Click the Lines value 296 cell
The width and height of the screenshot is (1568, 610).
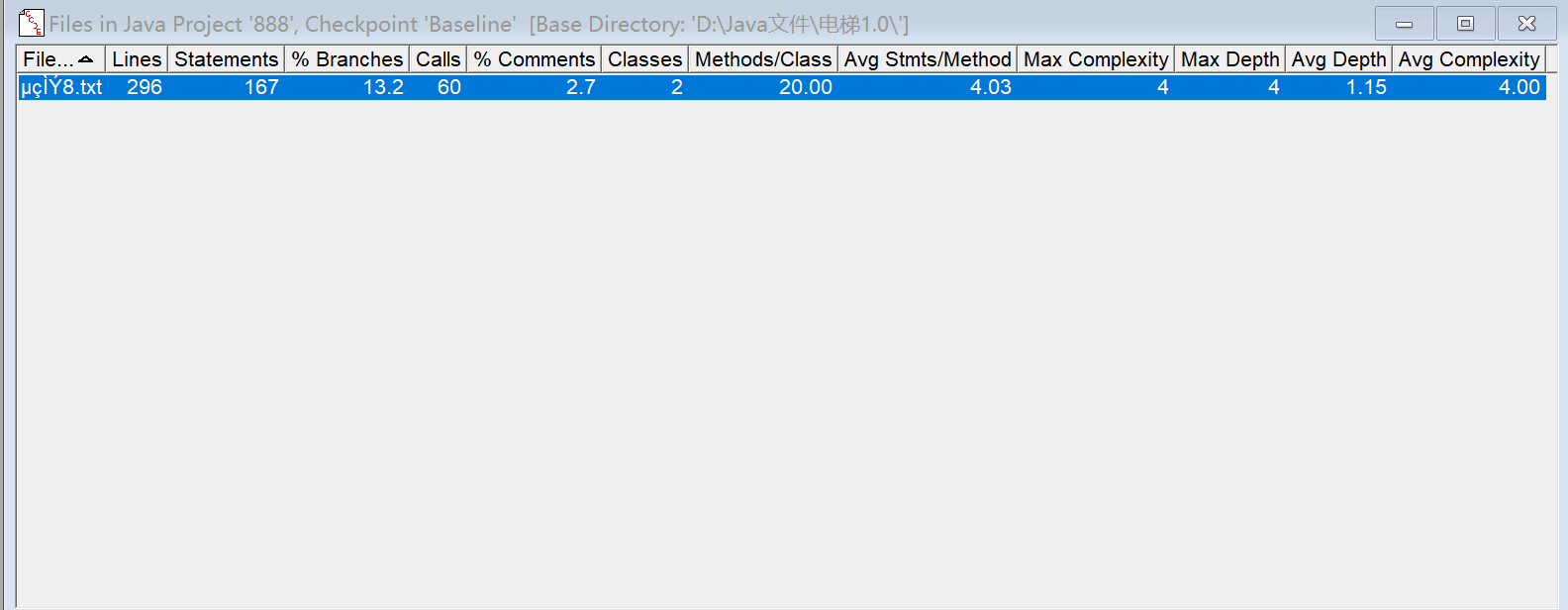pos(145,87)
